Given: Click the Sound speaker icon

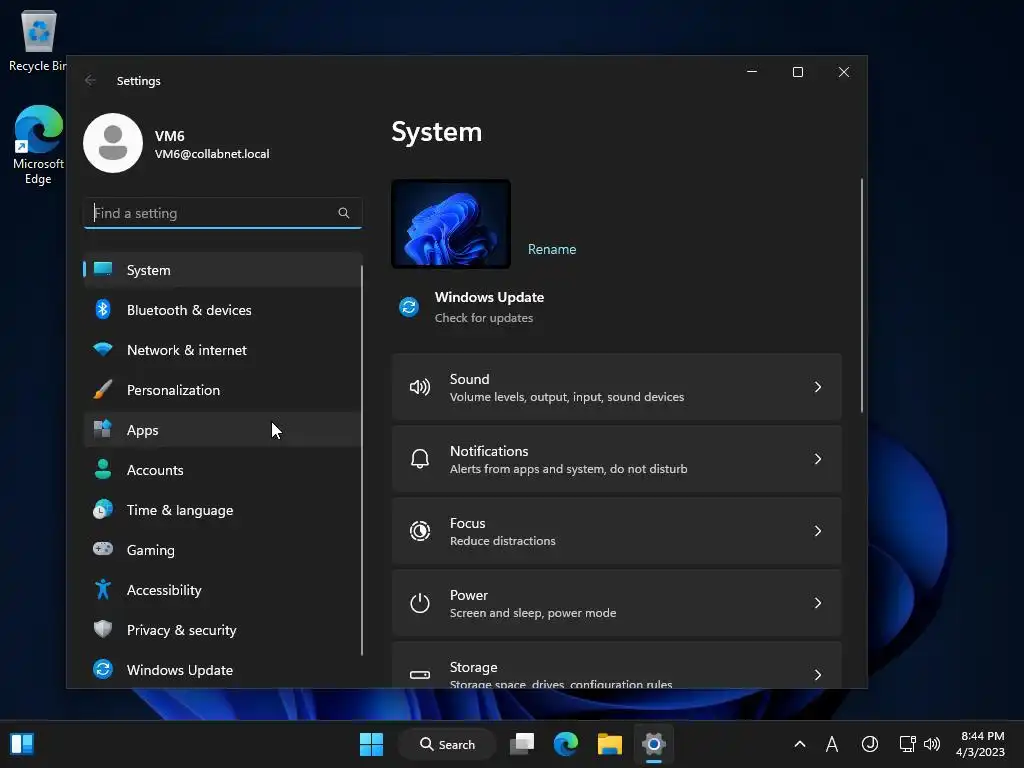Looking at the screenshot, I should (419, 387).
